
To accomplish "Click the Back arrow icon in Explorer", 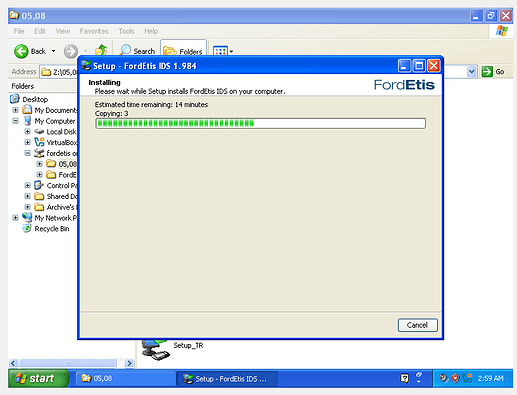I will point(21,51).
